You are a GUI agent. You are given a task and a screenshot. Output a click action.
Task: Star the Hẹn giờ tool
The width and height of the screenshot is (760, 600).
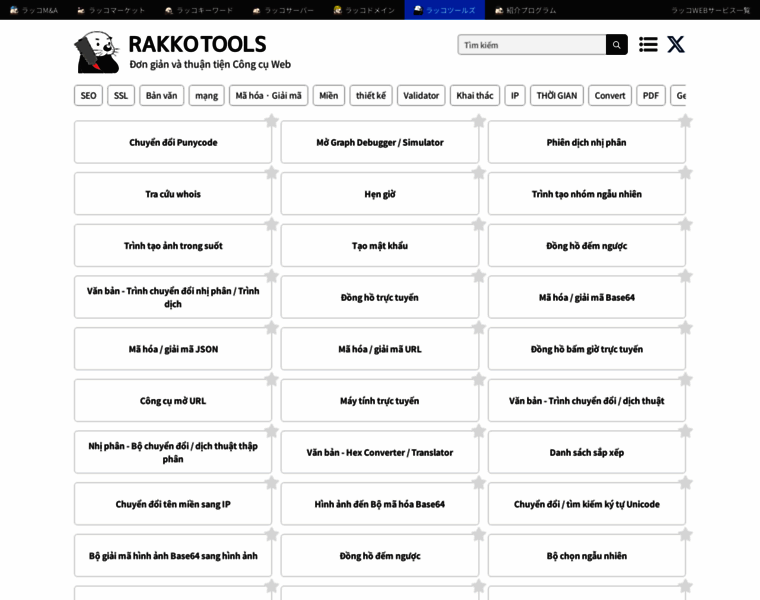click(478, 173)
